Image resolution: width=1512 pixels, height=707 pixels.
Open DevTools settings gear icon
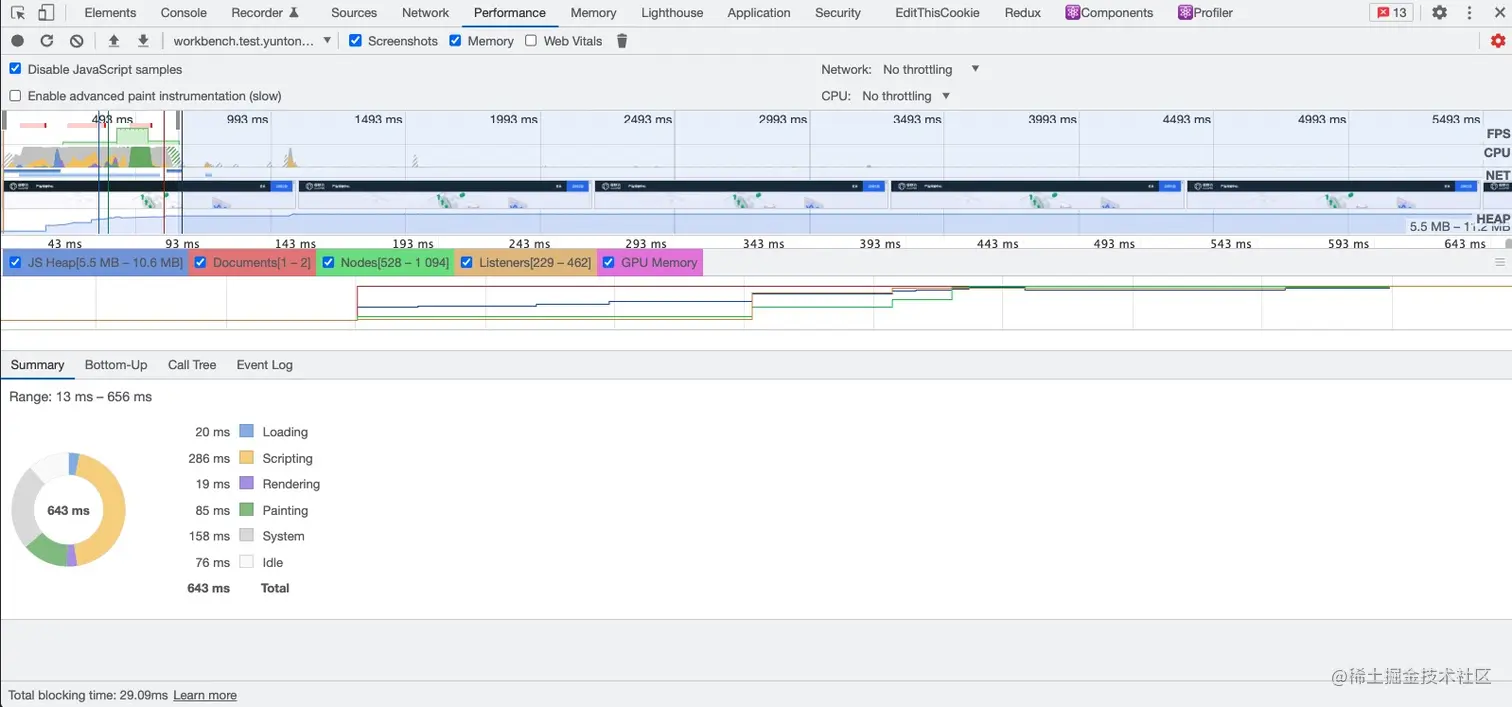pyautogui.click(x=1439, y=13)
